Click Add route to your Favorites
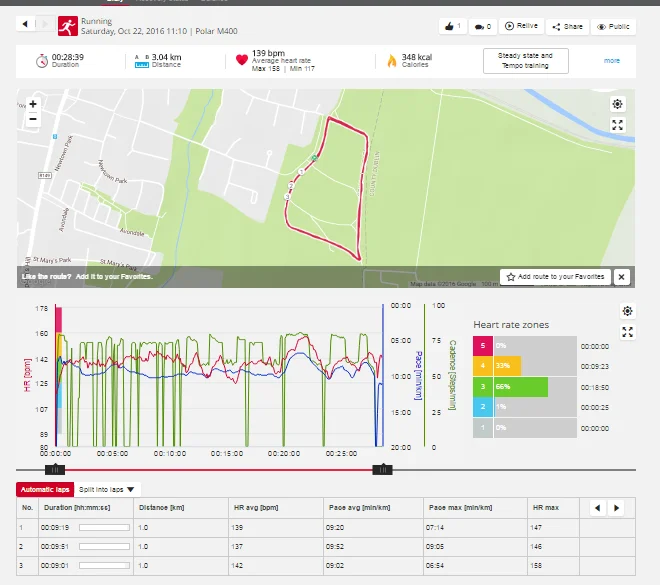 (x=555, y=276)
